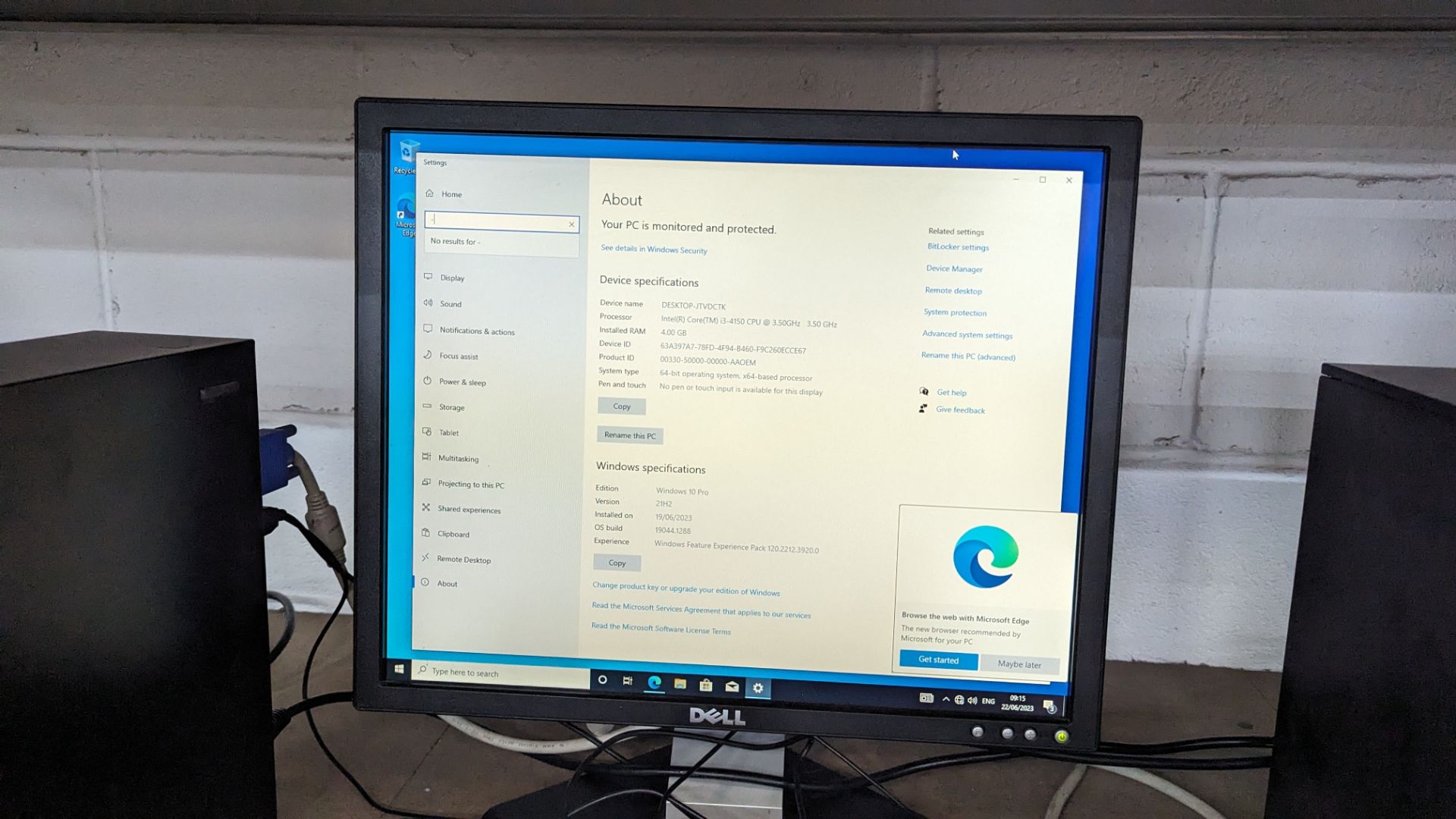This screenshot has width=1456, height=819.
Task: Open Sound settings panel
Action: tap(449, 303)
